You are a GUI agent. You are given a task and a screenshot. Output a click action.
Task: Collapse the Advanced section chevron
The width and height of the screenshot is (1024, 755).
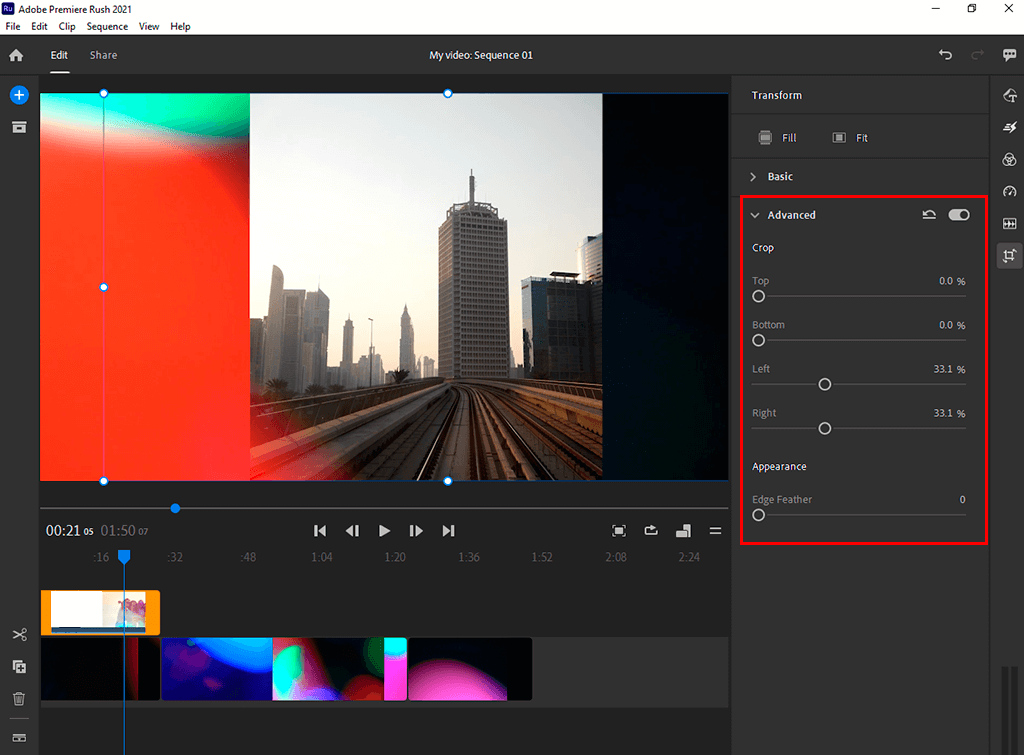pyautogui.click(x=755, y=215)
